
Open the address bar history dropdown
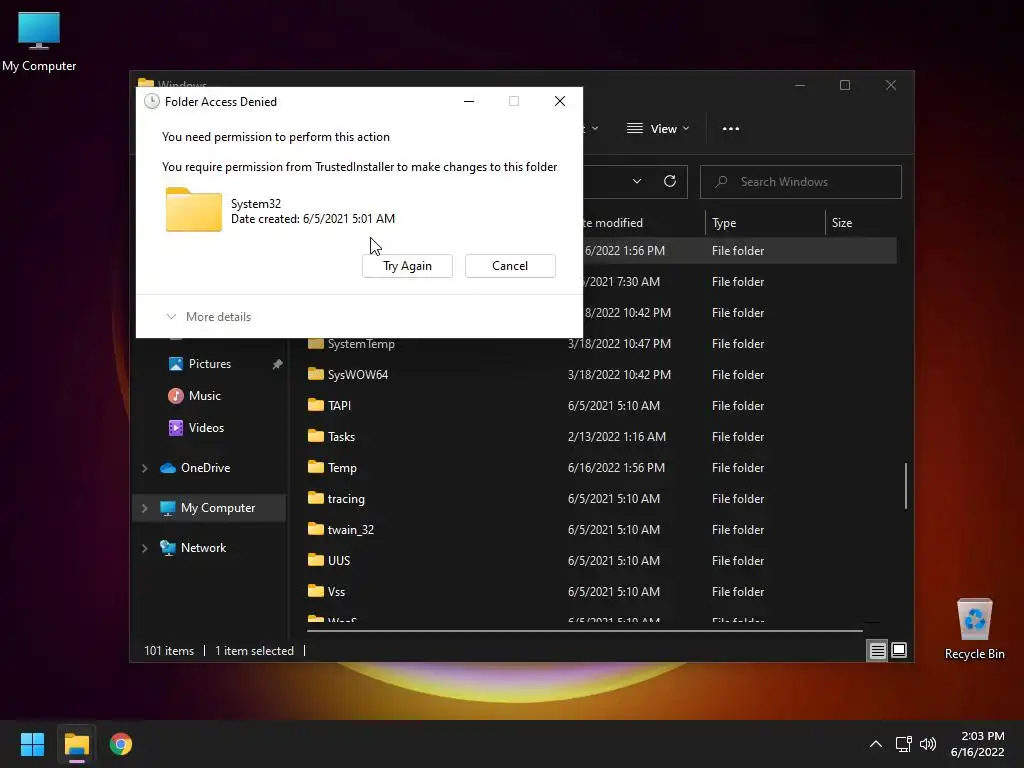tap(637, 182)
